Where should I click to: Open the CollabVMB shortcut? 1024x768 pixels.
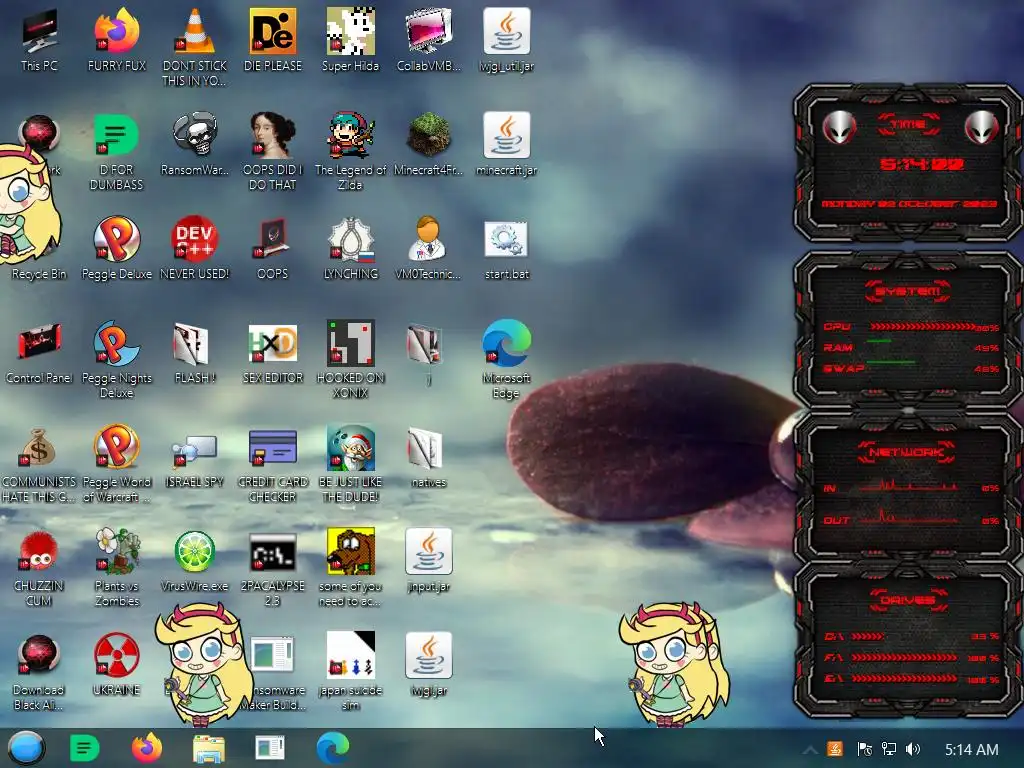click(x=428, y=40)
